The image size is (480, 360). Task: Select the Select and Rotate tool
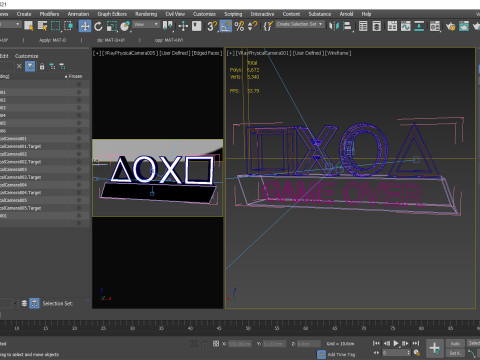point(98,26)
